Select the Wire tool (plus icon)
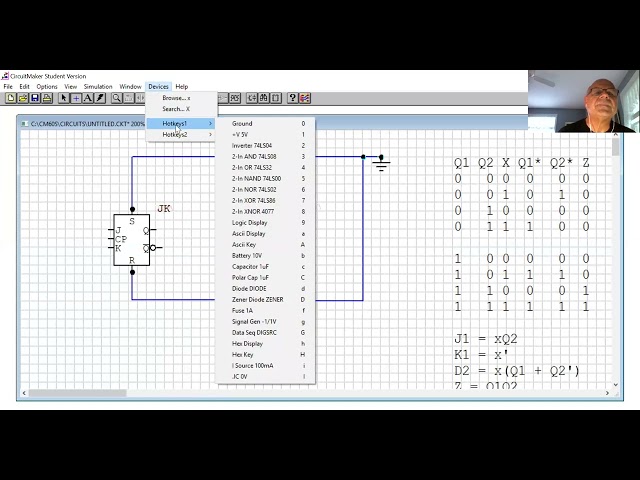 click(76, 98)
